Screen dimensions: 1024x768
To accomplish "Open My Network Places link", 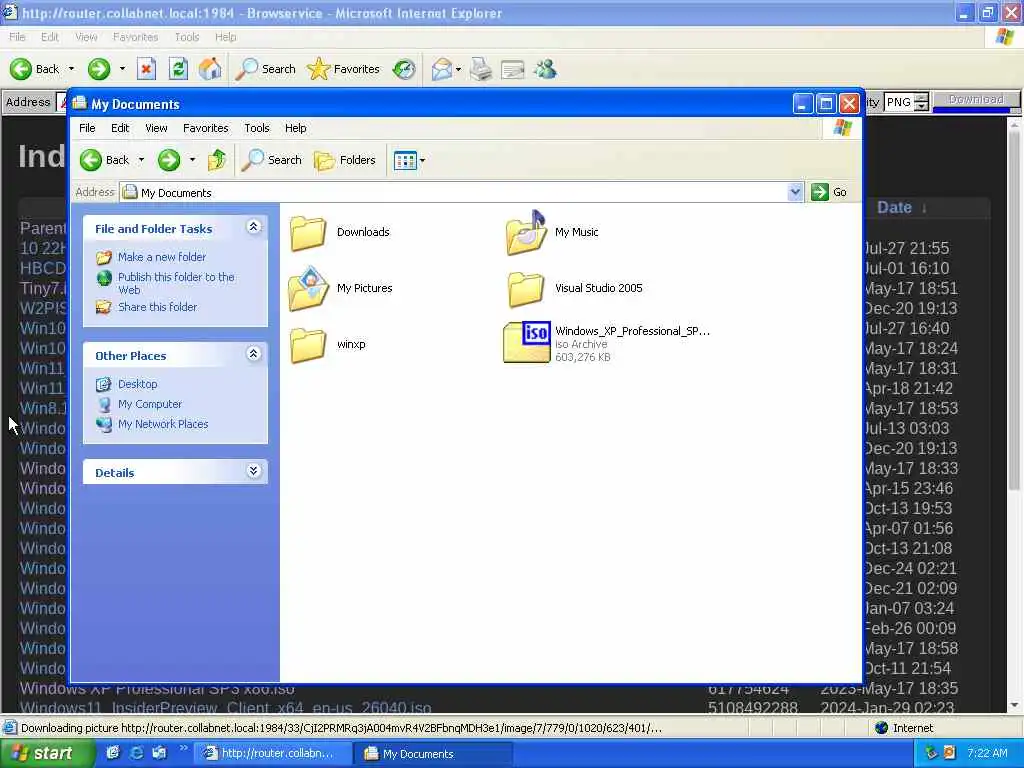I will (x=163, y=424).
